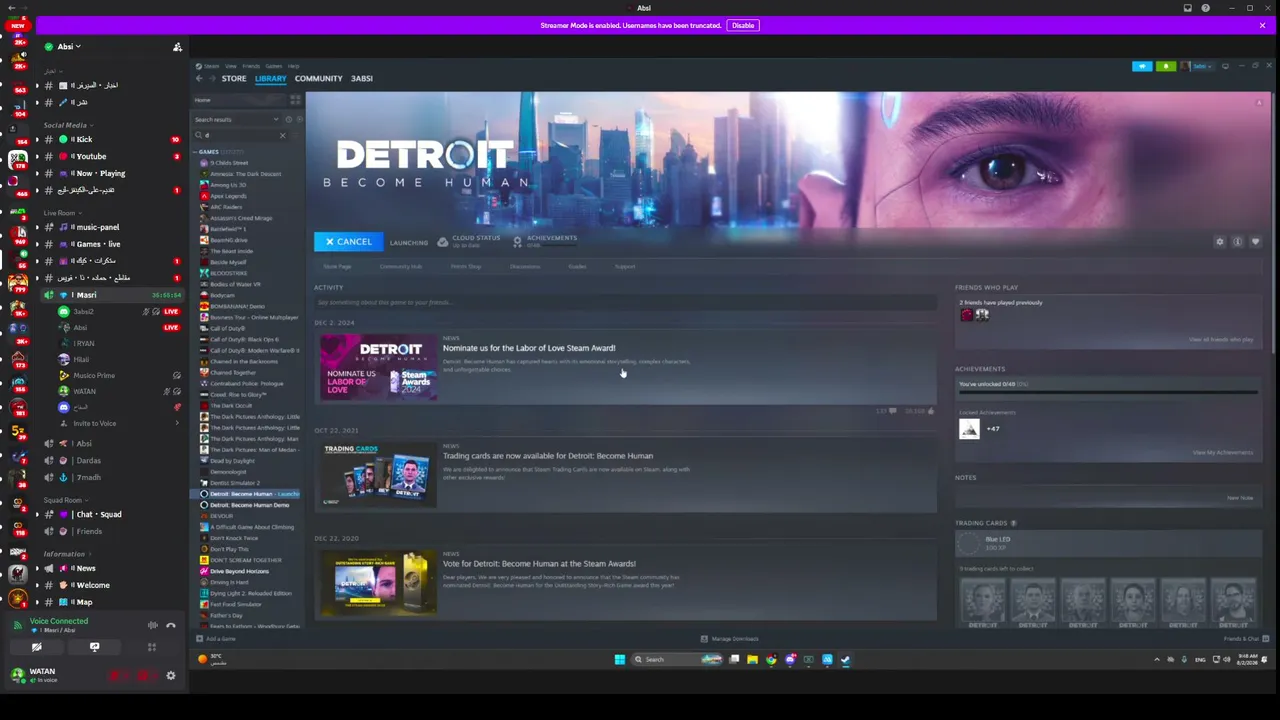Open Discord user settings gear
The image size is (1280, 720).
coord(171,676)
